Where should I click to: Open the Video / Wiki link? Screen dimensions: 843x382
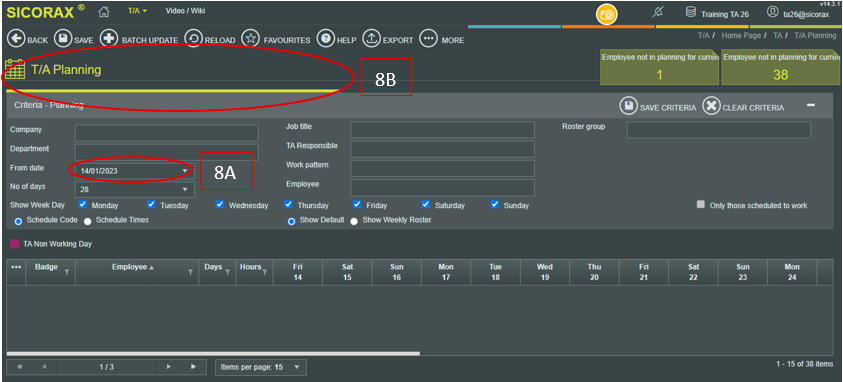coord(185,11)
